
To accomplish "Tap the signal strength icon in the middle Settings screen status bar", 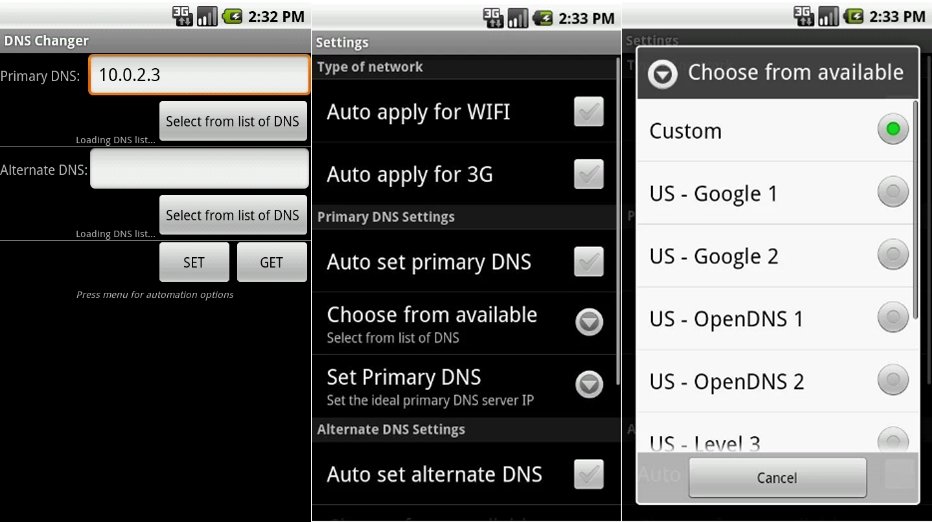I will [518, 18].
